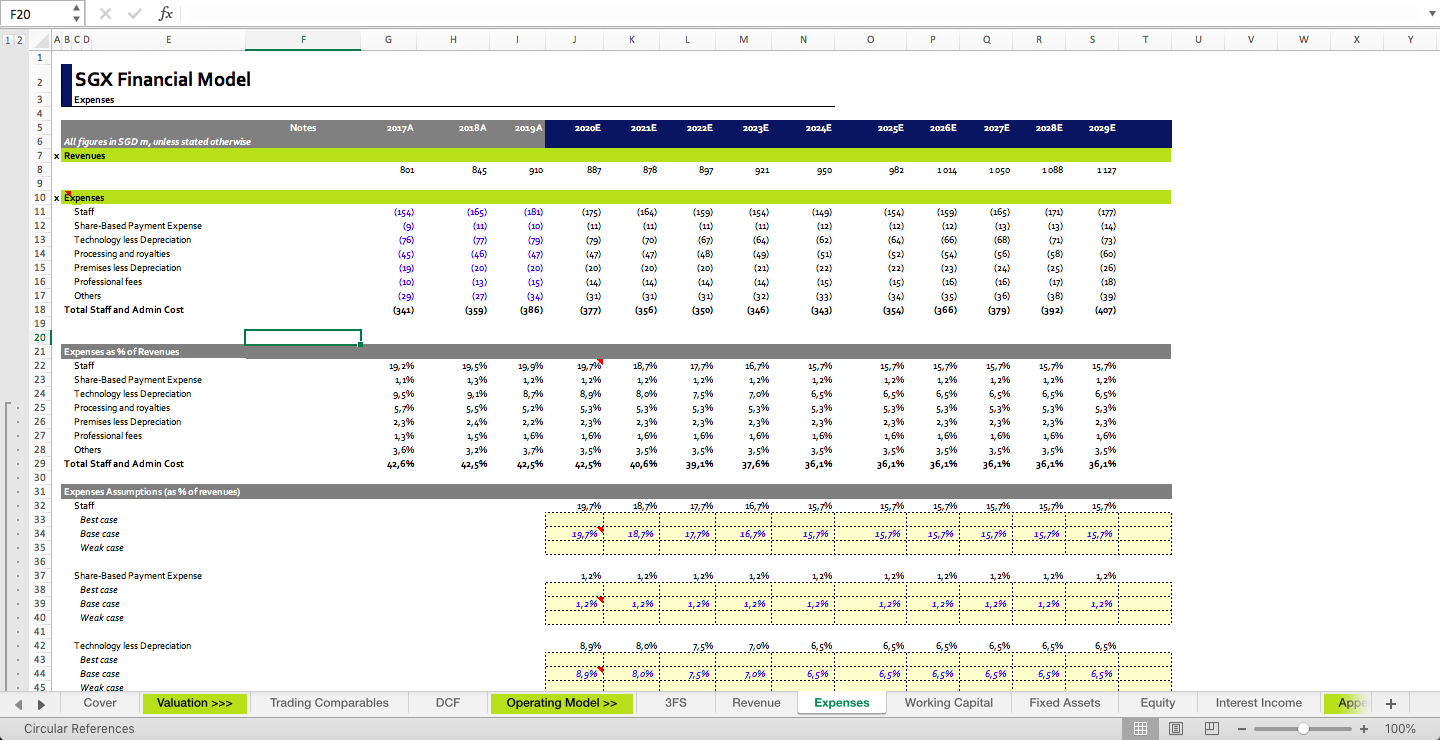Switch to Normal view icon
Viewport: 1440px width, 740px height.
pyautogui.click(x=1140, y=729)
